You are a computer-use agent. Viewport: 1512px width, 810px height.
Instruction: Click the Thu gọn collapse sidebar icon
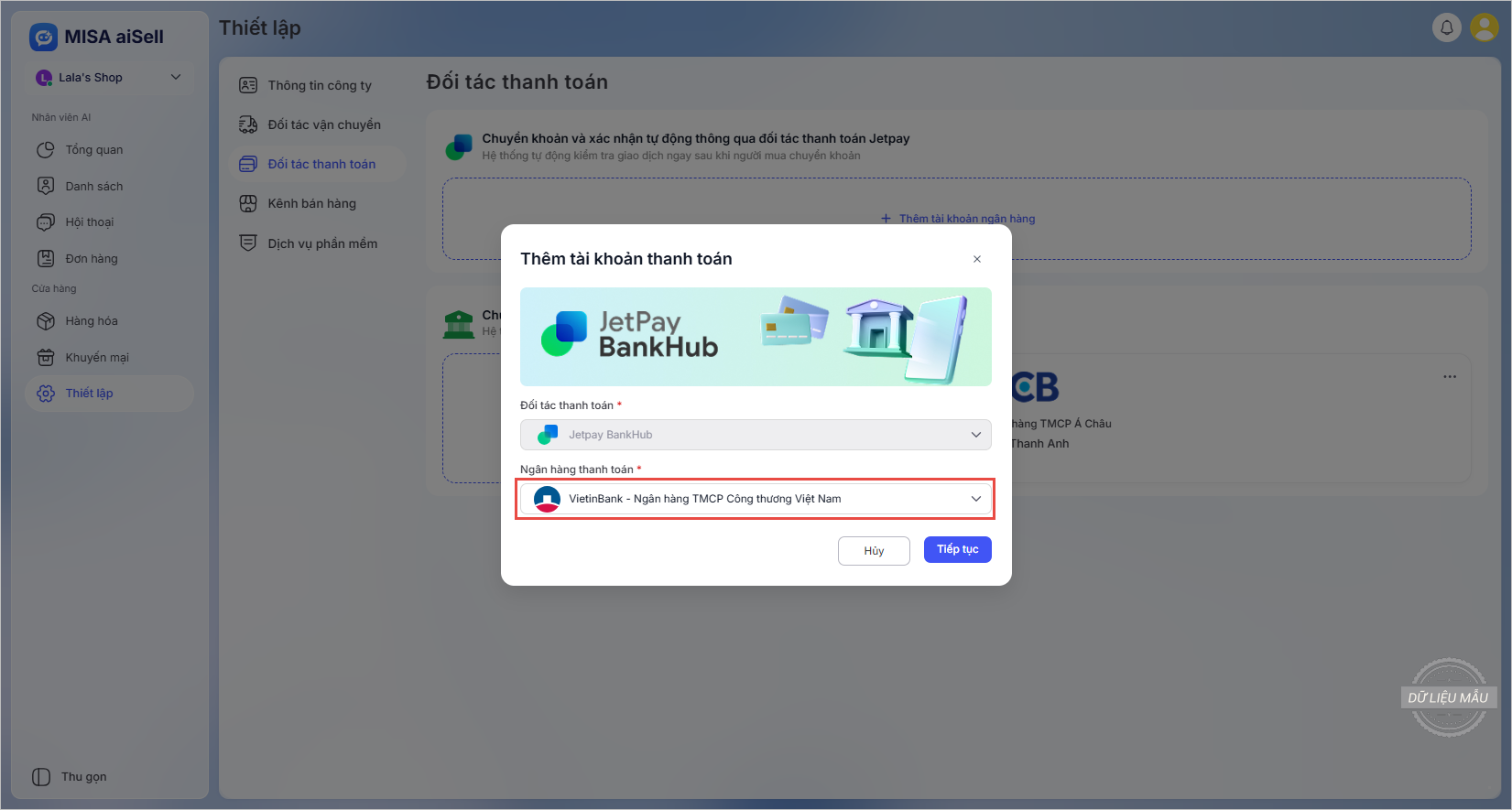41,777
